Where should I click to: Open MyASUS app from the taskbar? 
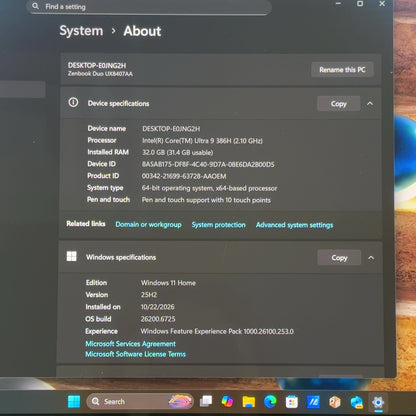[313, 402]
